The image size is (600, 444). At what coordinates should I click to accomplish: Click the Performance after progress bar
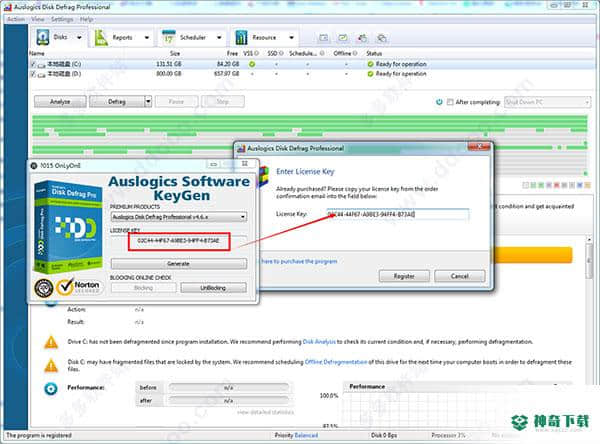point(228,400)
